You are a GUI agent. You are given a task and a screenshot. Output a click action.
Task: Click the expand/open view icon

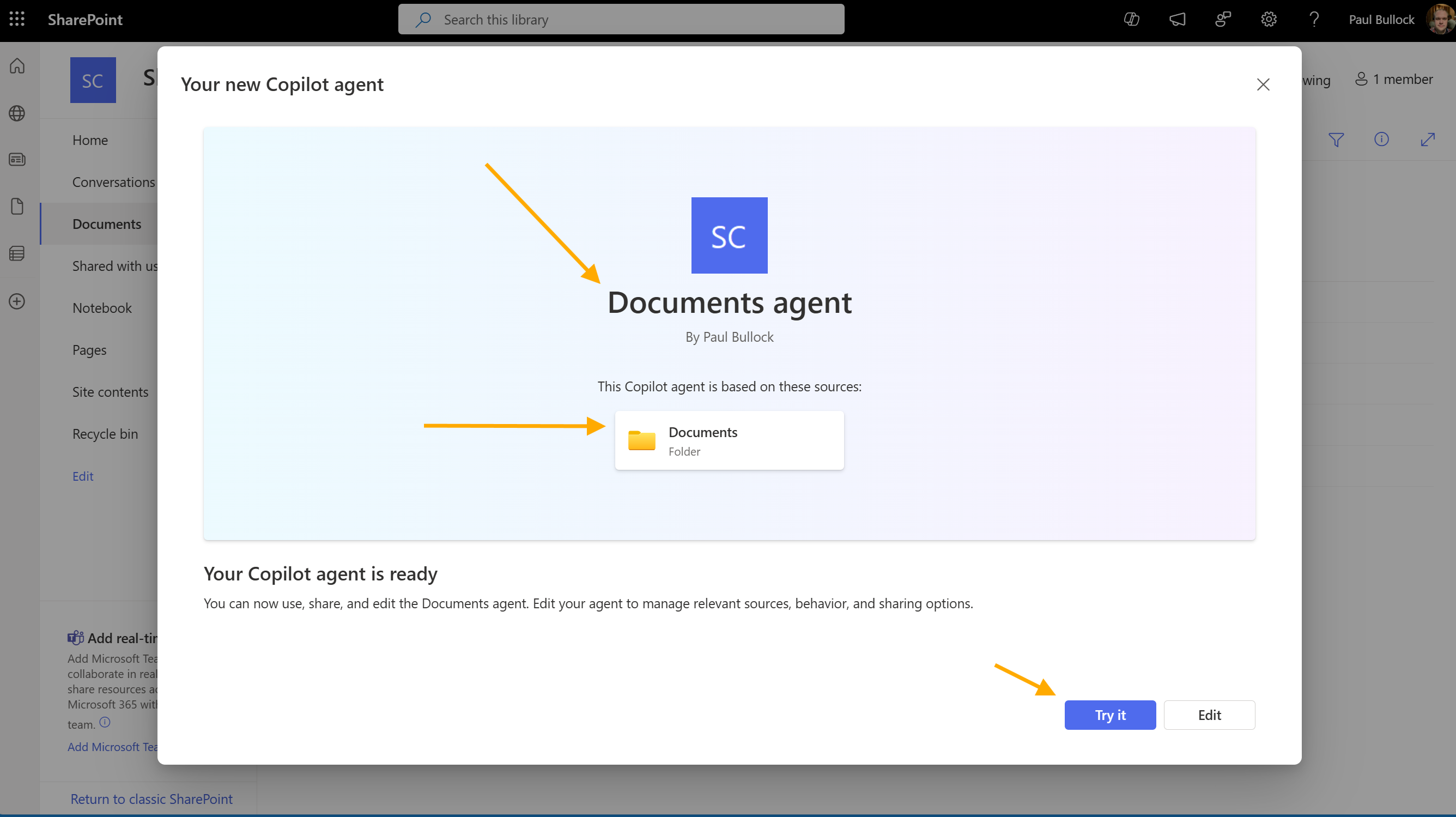(x=1428, y=139)
